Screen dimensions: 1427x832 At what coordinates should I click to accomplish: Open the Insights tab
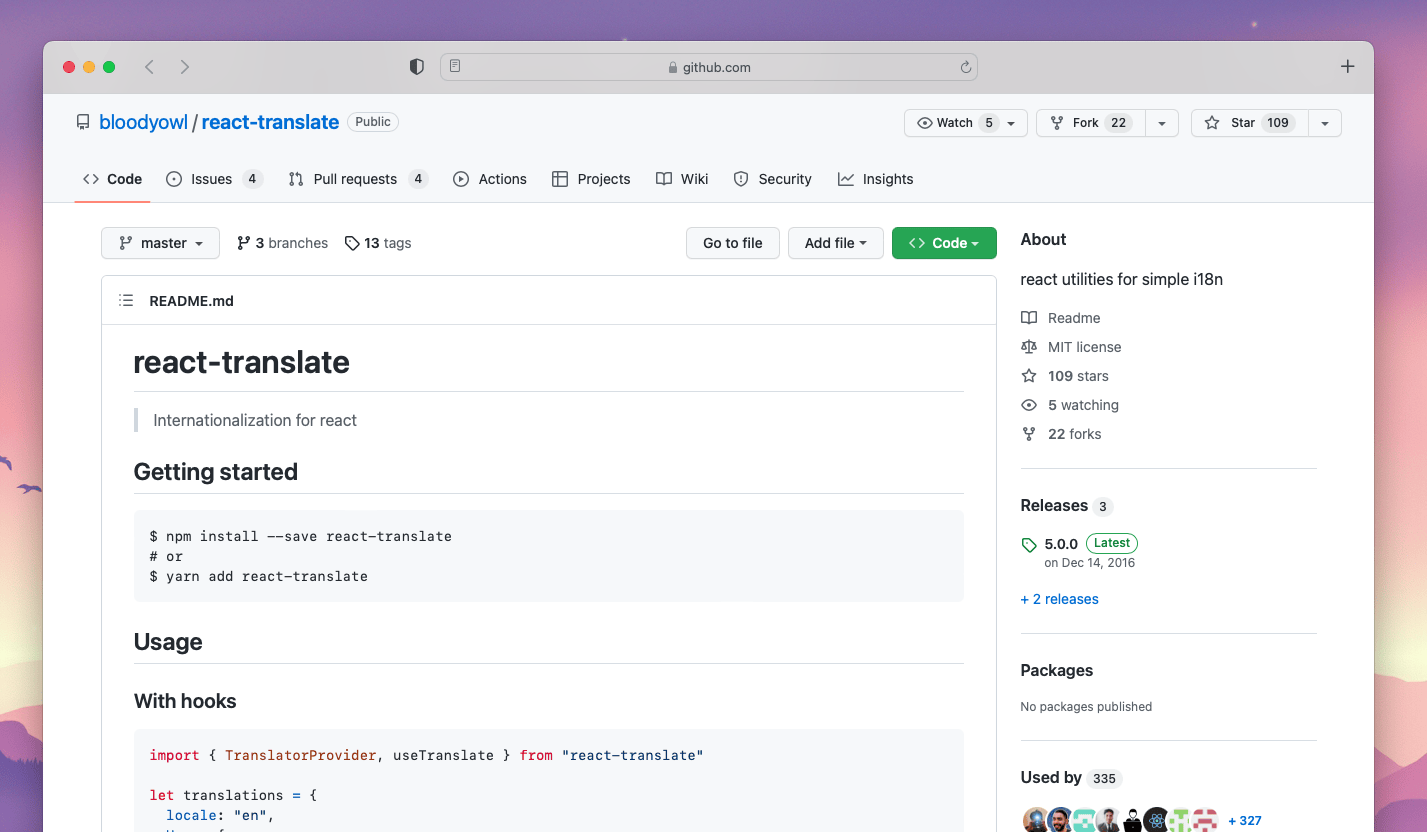click(876, 179)
